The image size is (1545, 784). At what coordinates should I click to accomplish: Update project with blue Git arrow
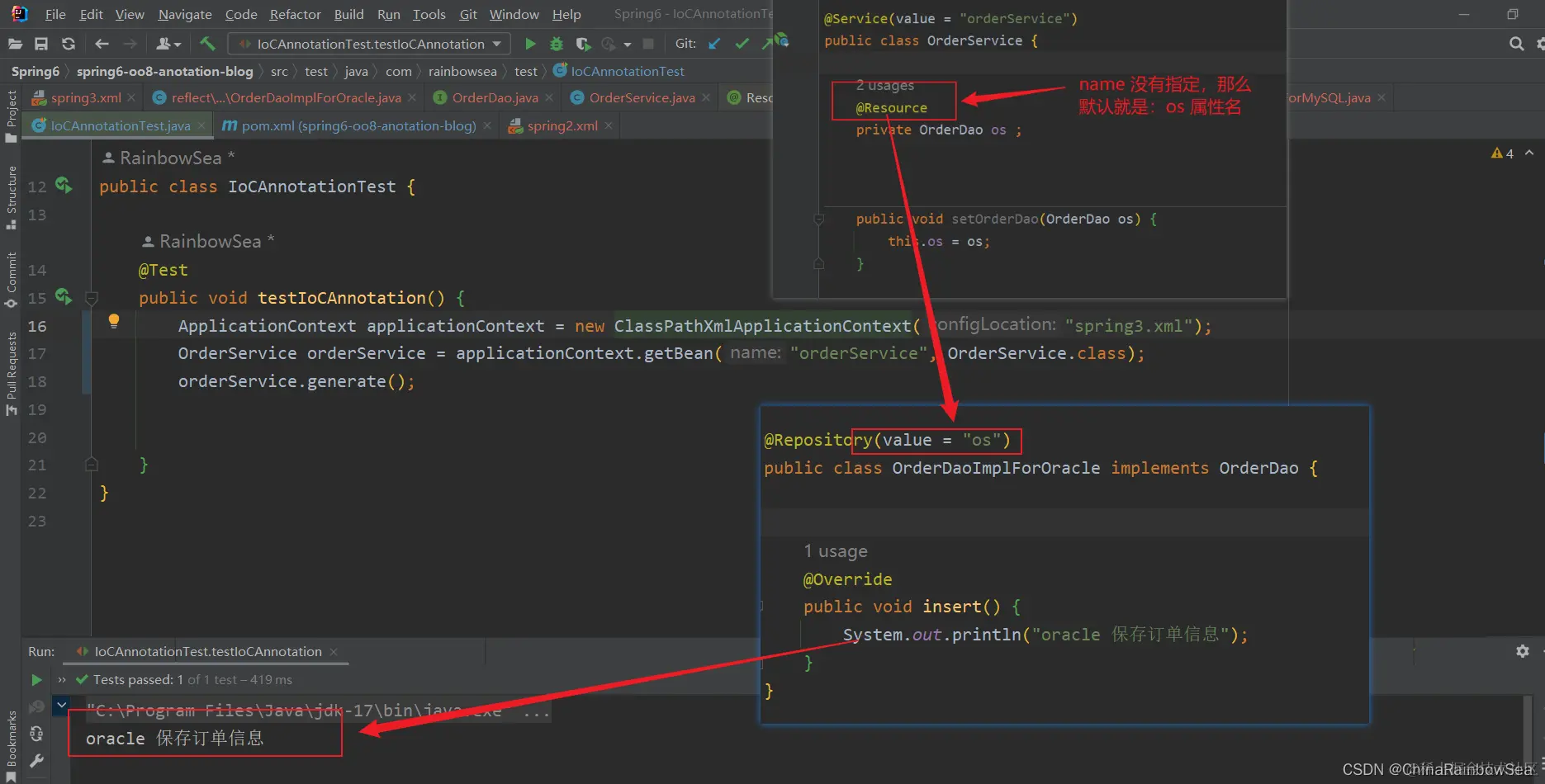coord(714,44)
